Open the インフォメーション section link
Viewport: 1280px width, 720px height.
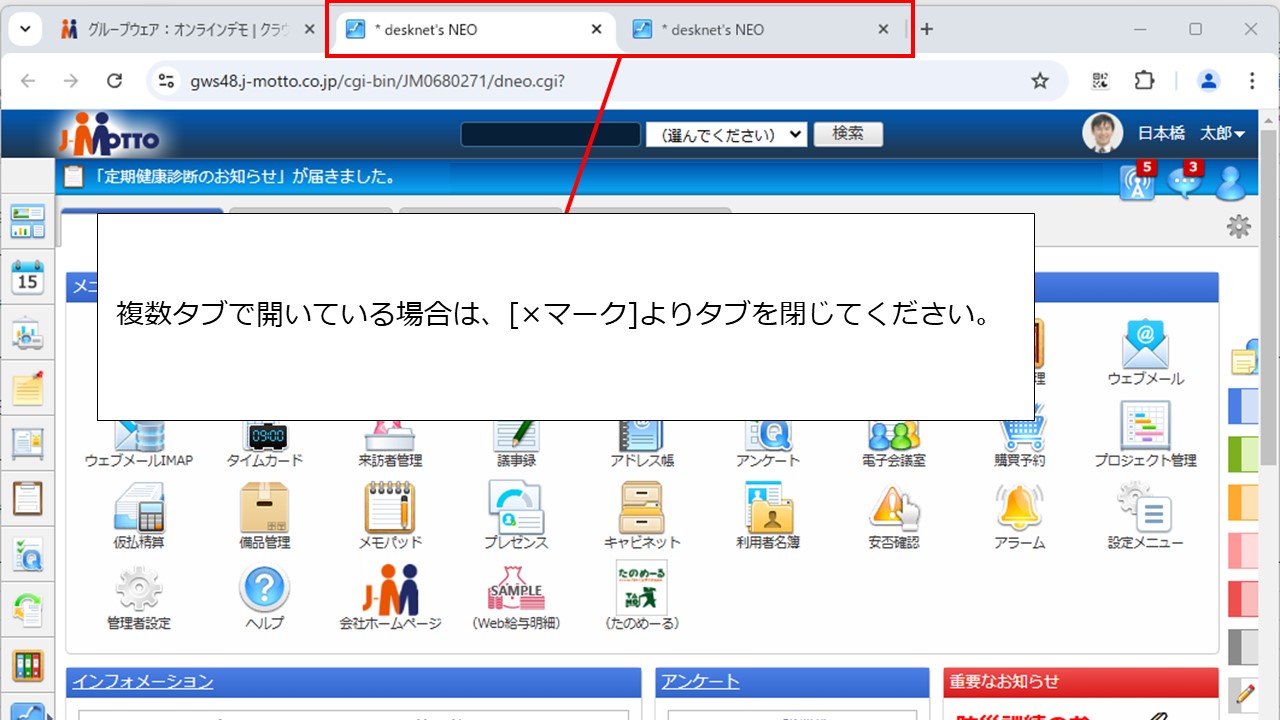pyautogui.click(x=143, y=681)
